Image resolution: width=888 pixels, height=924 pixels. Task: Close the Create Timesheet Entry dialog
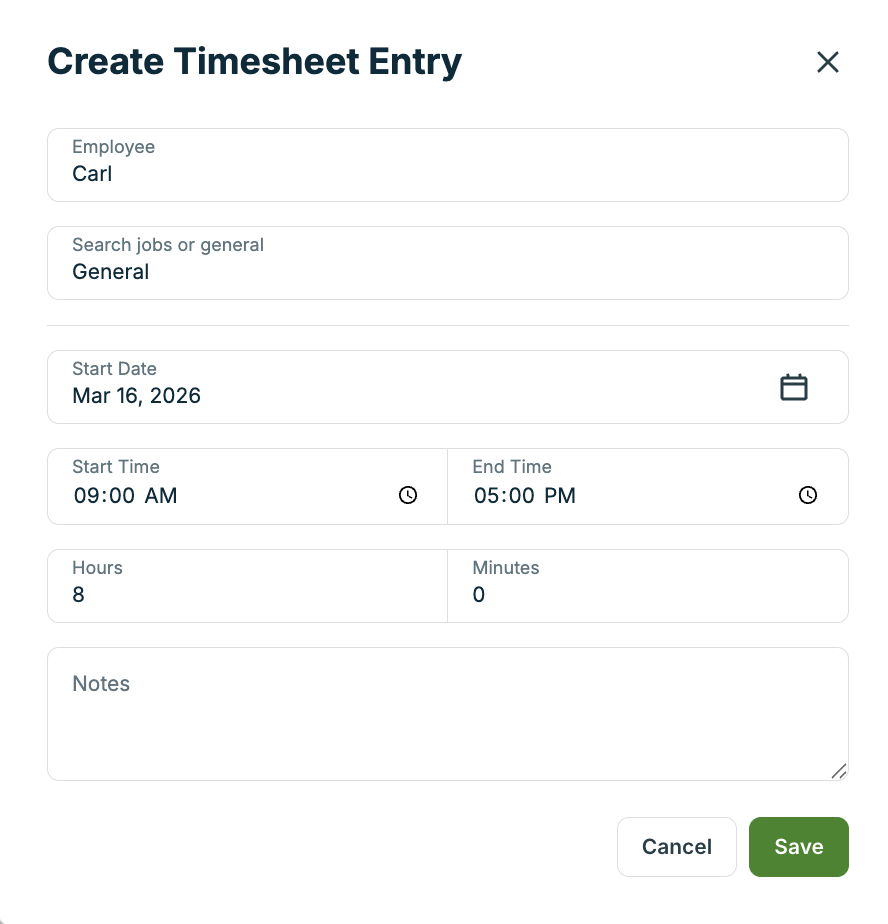point(827,62)
